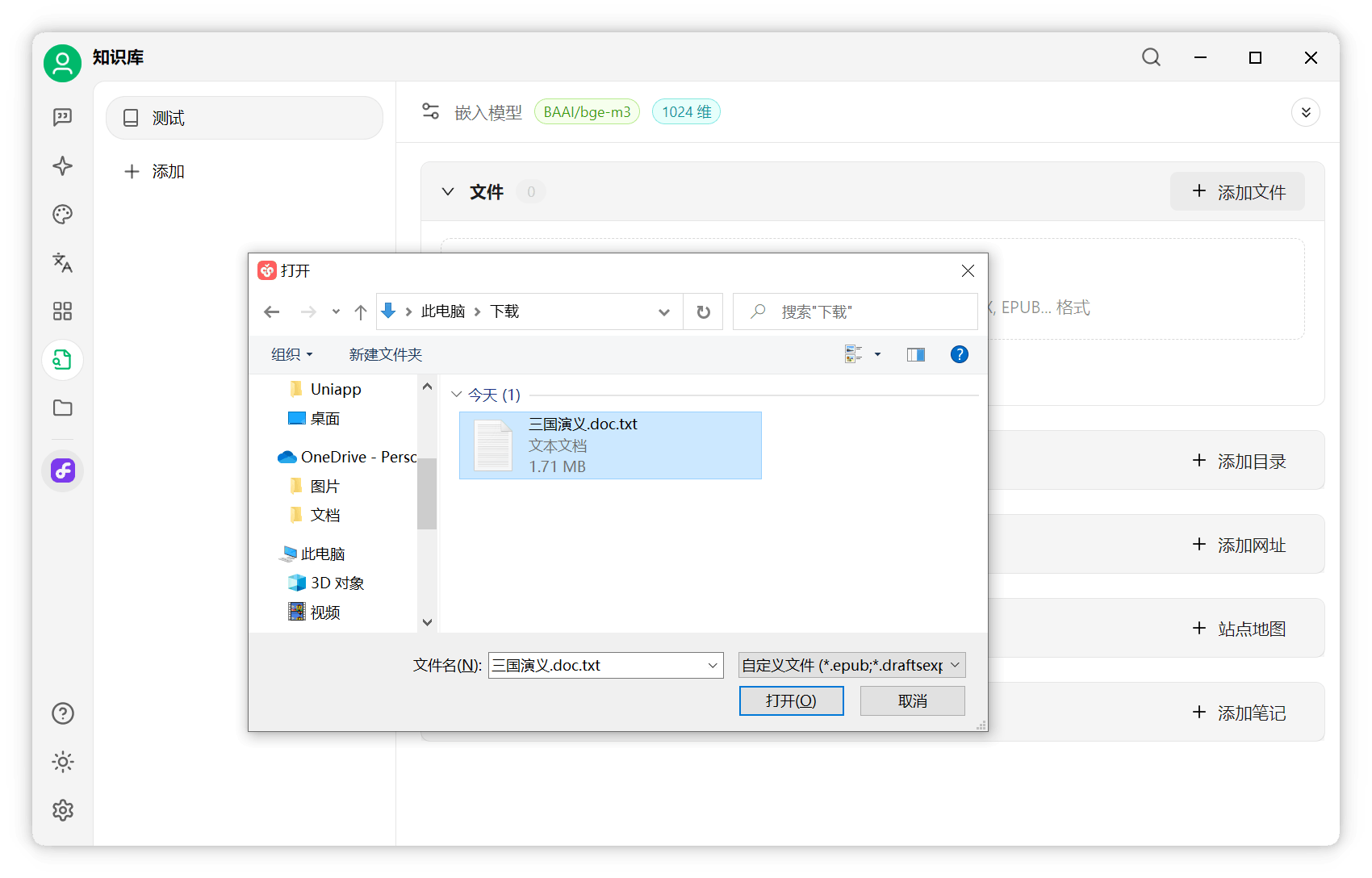Open the settings gear in the sidebar
This screenshot has width=1372, height=878.
62,810
